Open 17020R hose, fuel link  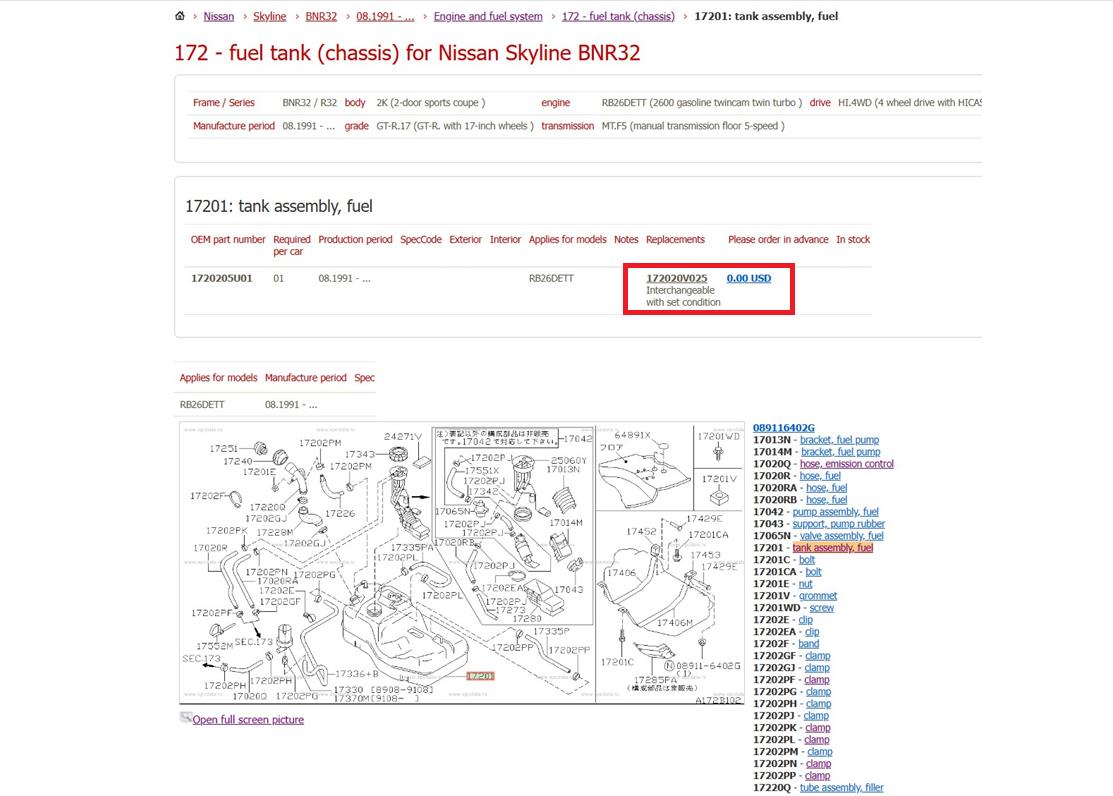tap(820, 476)
